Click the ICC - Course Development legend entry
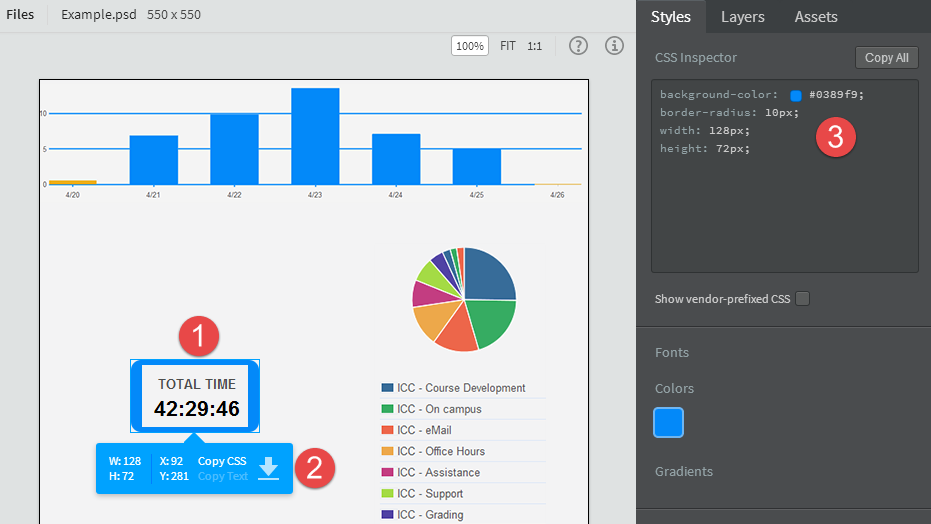The height and width of the screenshot is (524, 931). tap(454, 388)
